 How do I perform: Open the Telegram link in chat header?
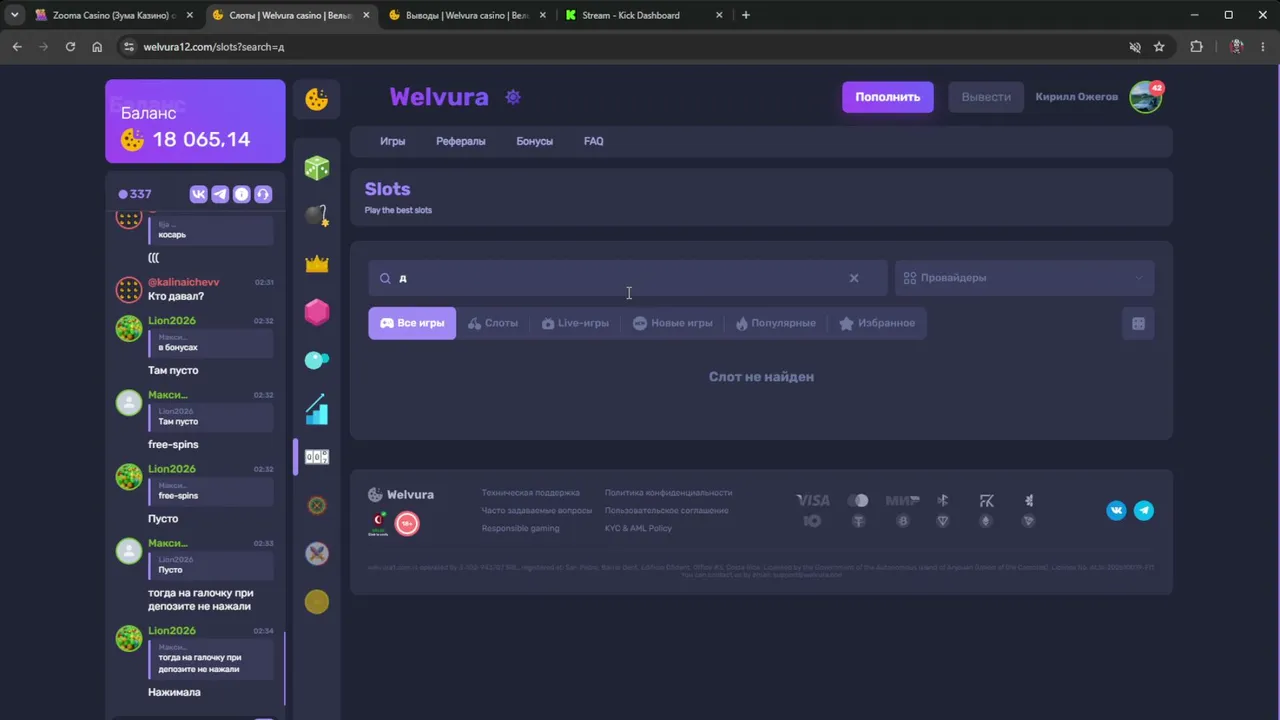click(x=220, y=194)
